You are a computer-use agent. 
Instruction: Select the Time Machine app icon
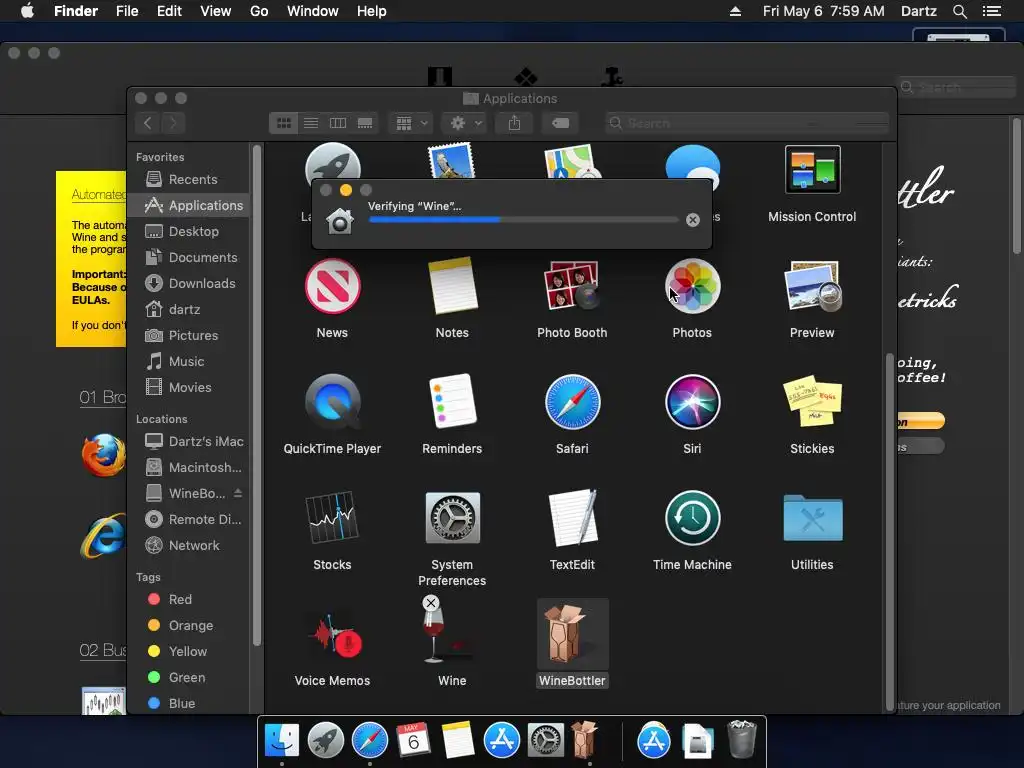pos(692,517)
